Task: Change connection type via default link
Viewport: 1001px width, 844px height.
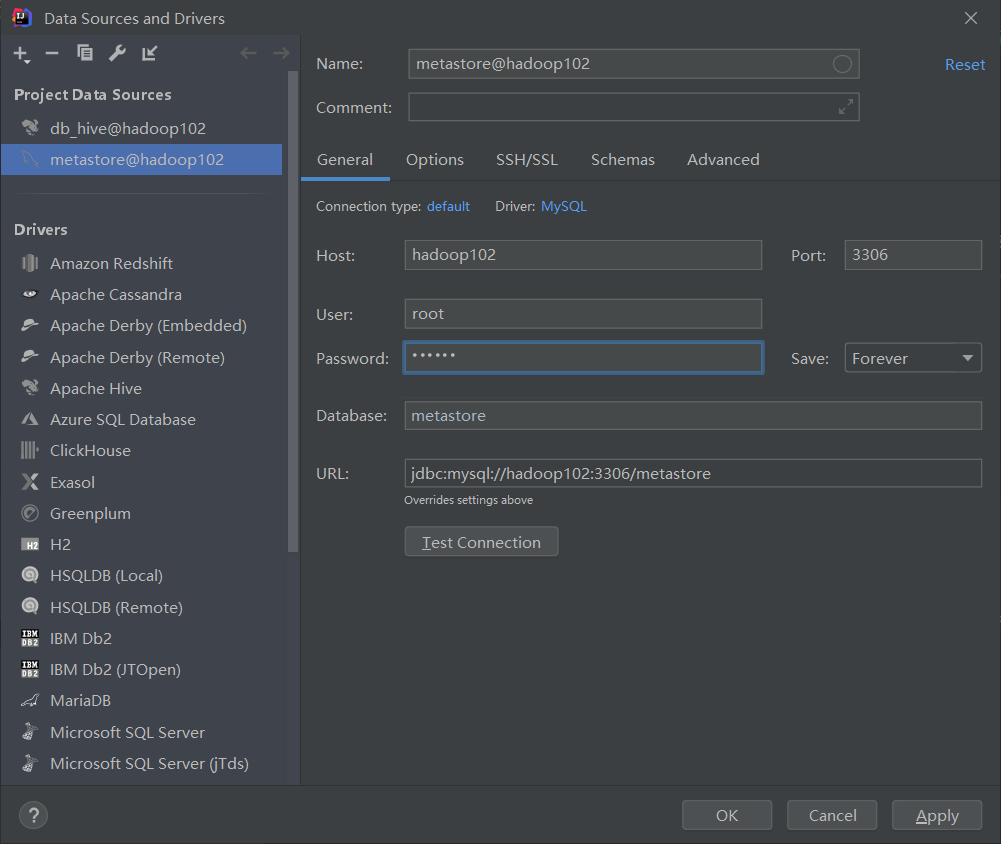Action: tap(448, 206)
